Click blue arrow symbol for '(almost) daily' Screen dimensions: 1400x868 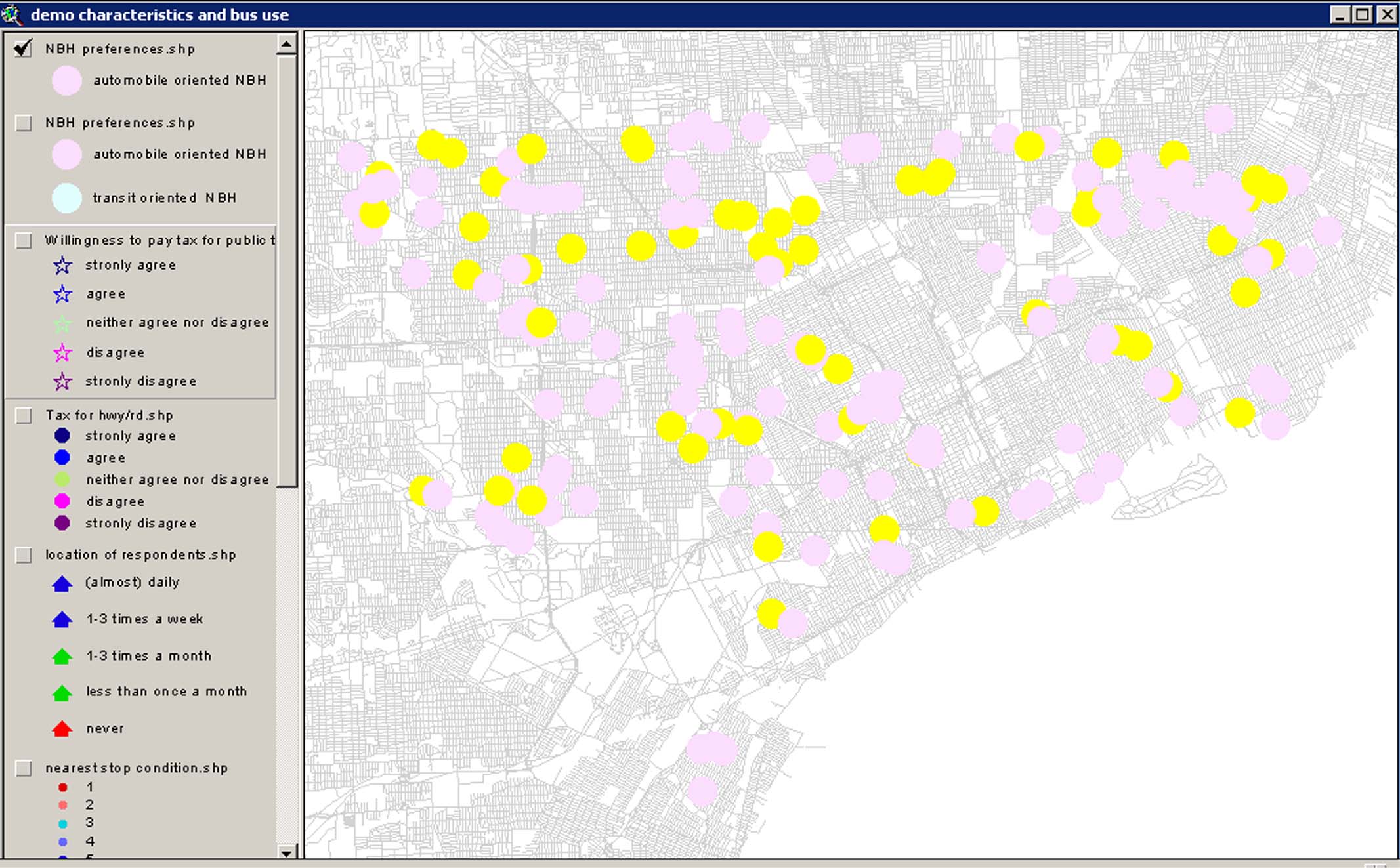tap(62, 583)
